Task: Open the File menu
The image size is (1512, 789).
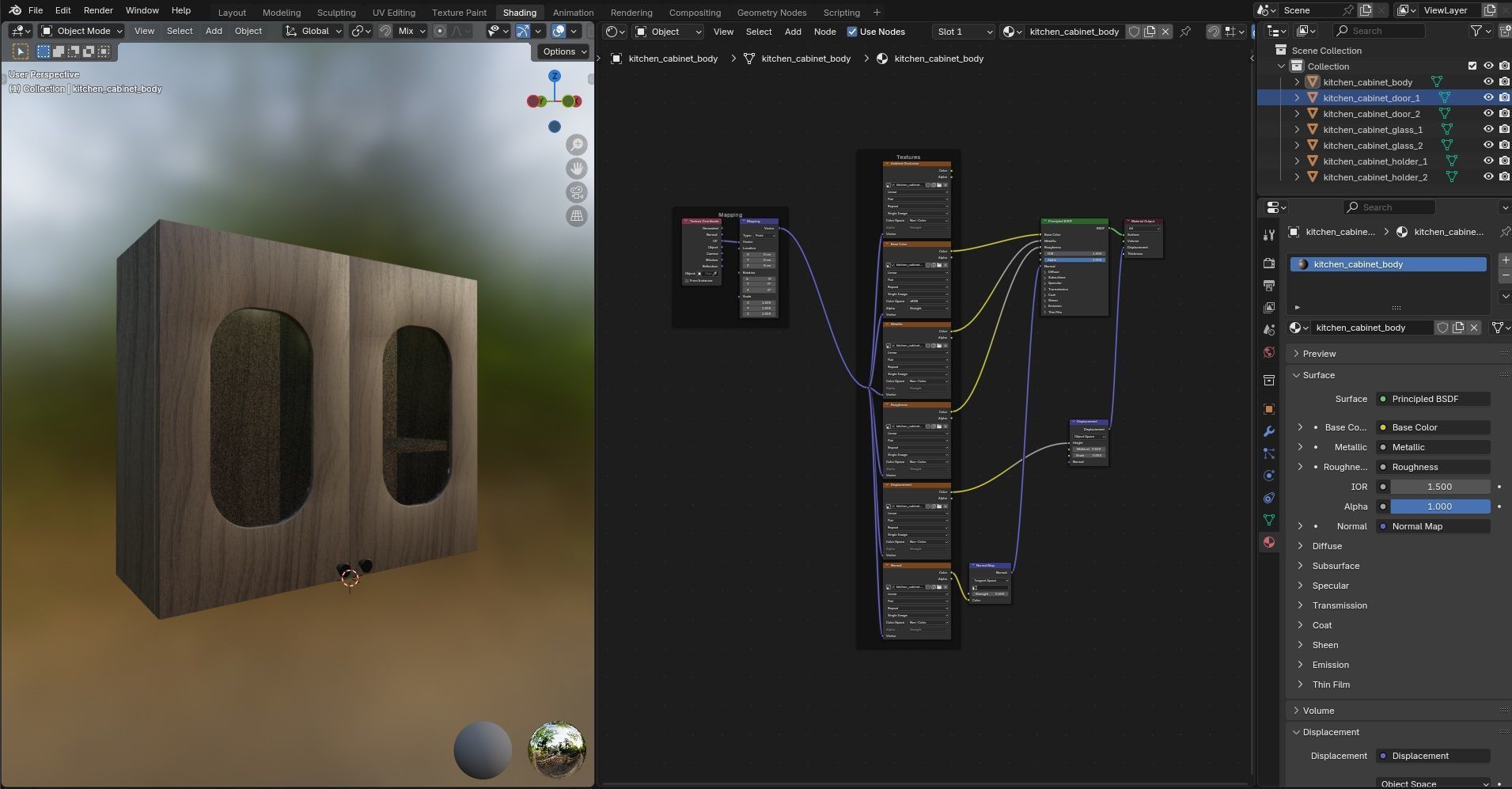Action: [x=36, y=10]
